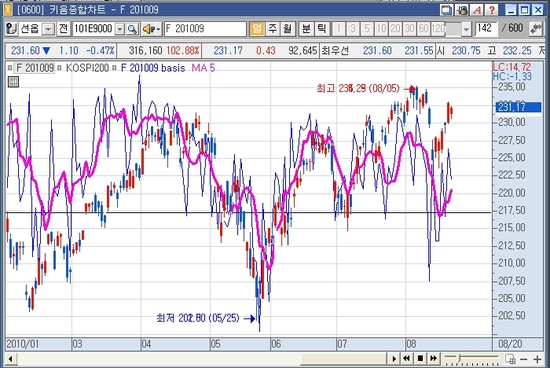Select the daily (일) chart period

[x=257, y=29]
